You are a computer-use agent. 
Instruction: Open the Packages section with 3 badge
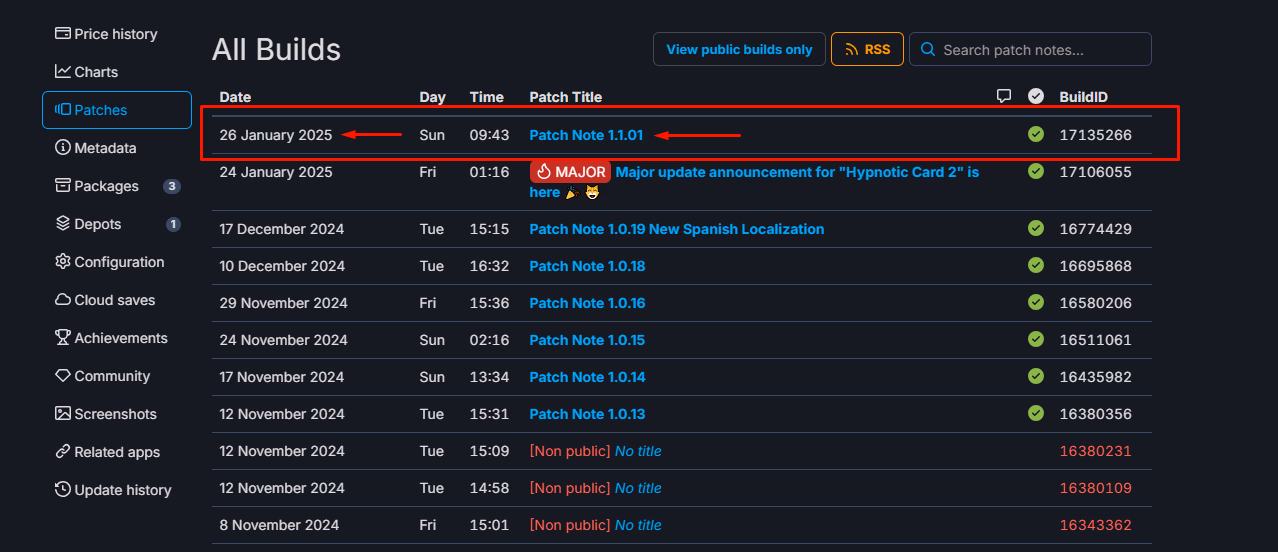[x=106, y=186]
